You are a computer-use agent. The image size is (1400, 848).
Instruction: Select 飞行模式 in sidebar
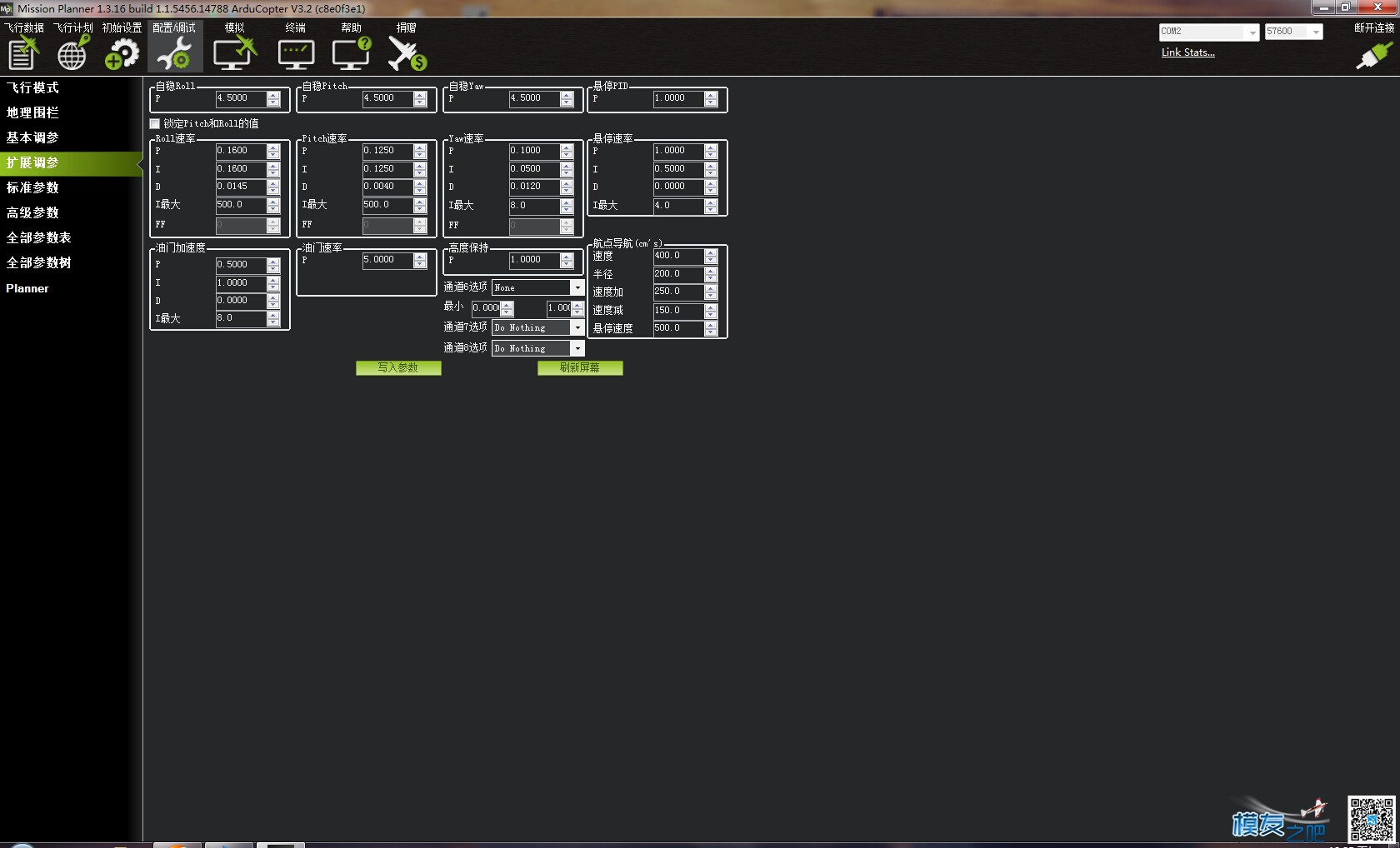(32, 87)
